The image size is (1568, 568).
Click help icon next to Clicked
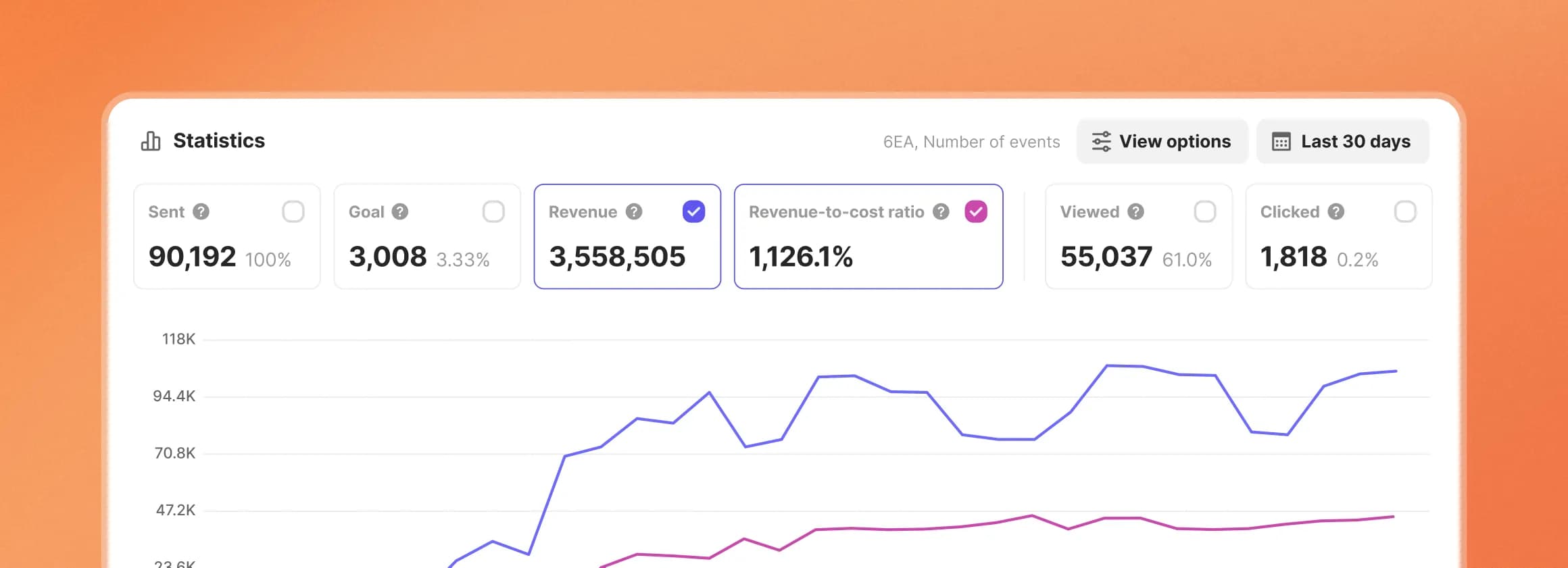(x=1336, y=212)
